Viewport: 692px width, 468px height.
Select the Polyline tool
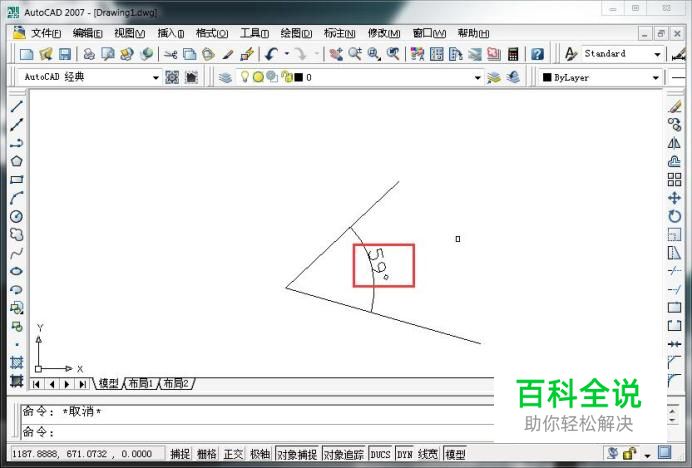(x=17, y=143)
